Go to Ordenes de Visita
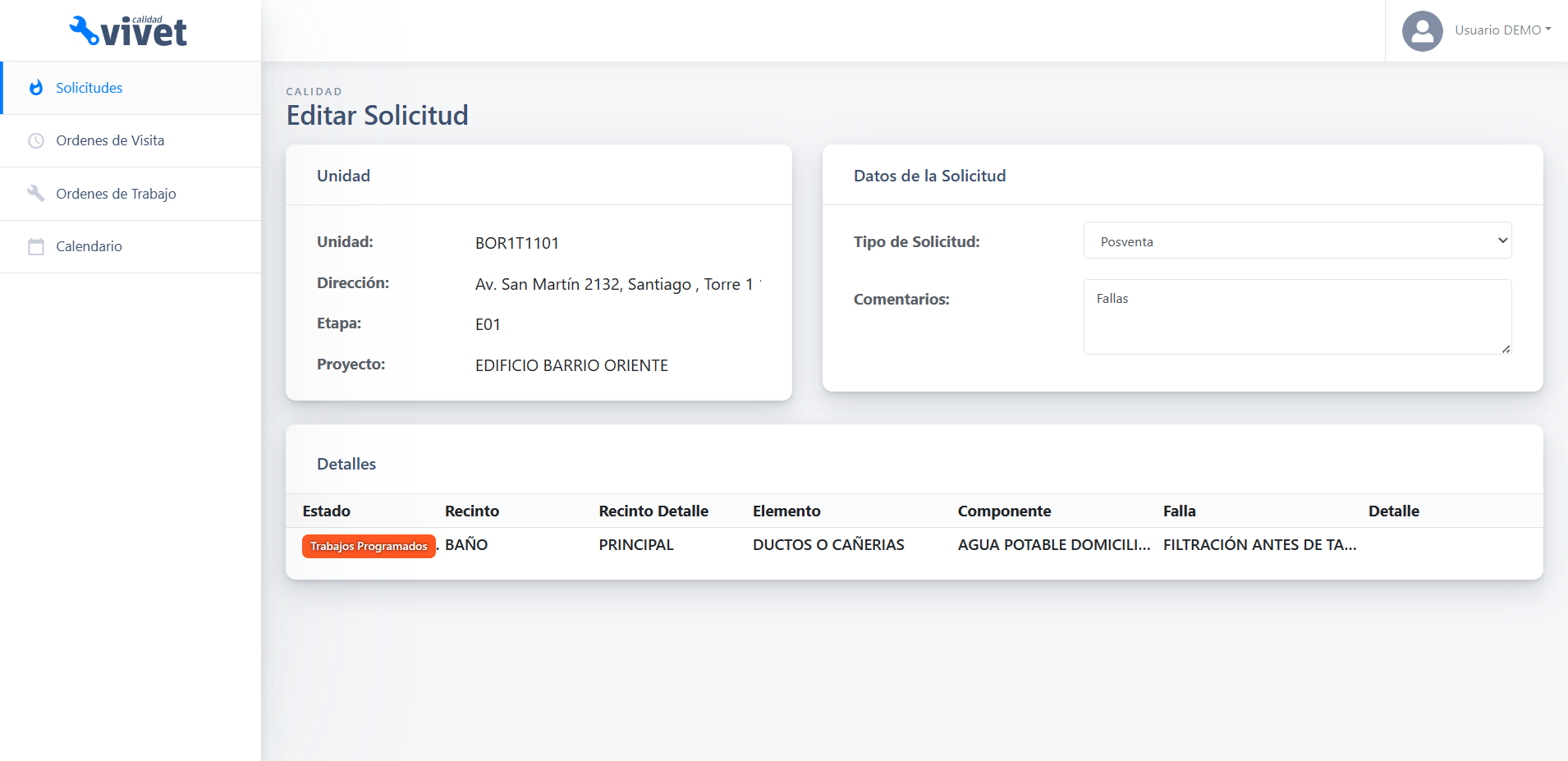 [x=110, y=140]
